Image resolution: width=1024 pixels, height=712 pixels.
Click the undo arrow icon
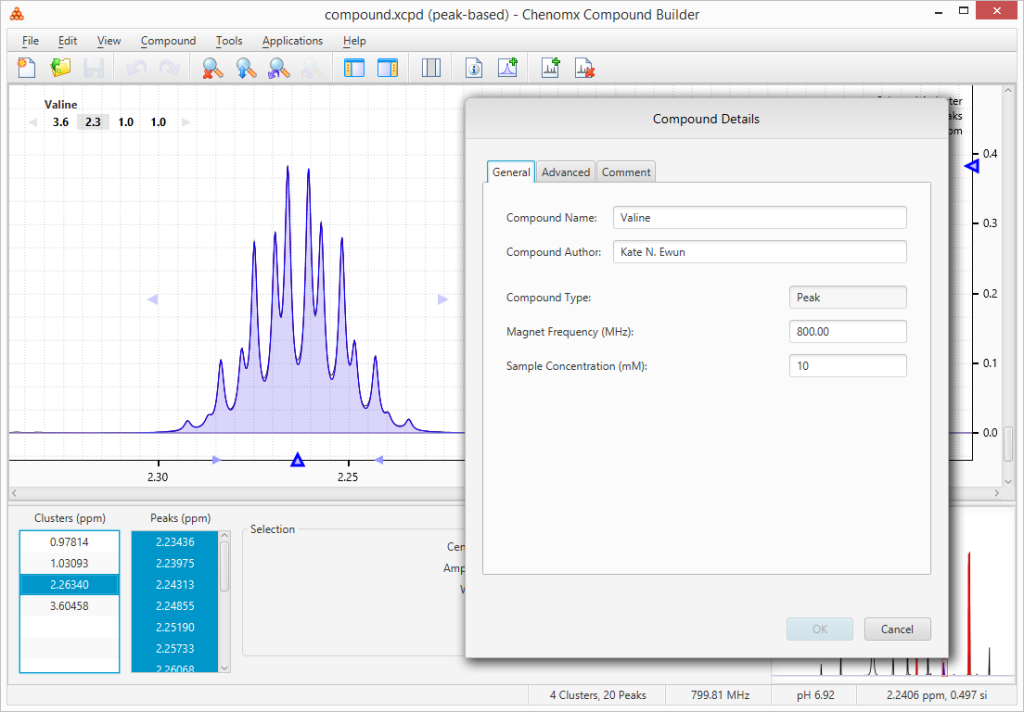point(136,67)
